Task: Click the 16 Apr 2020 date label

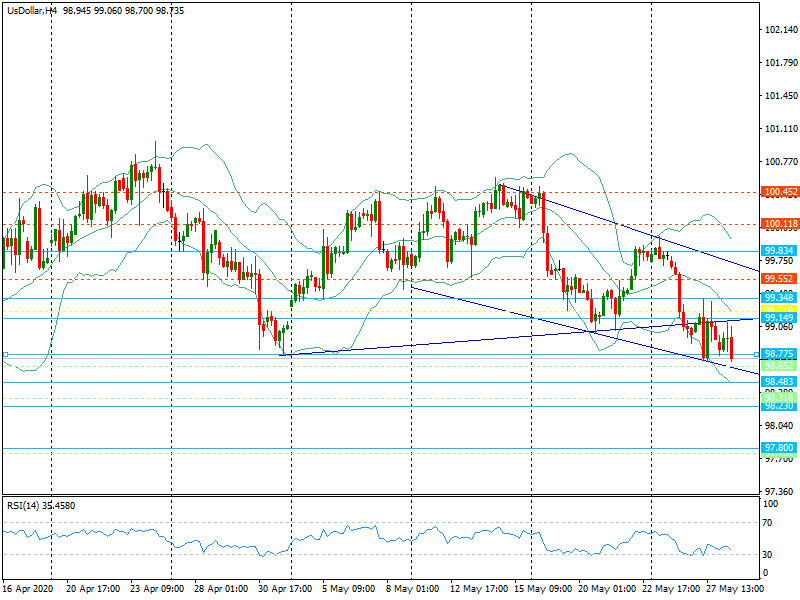Action: click(26, 590)
